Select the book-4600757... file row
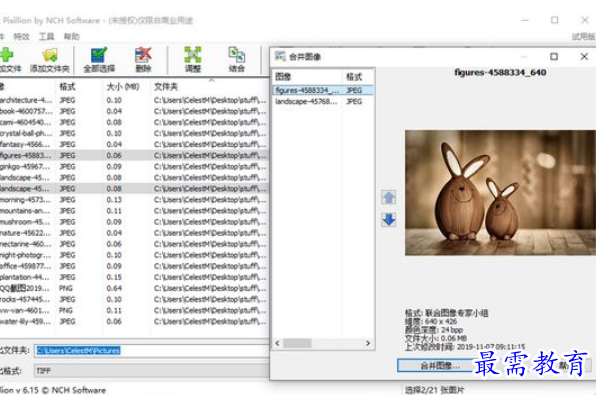This screenshot has width=596, height=395. point(134,111)
